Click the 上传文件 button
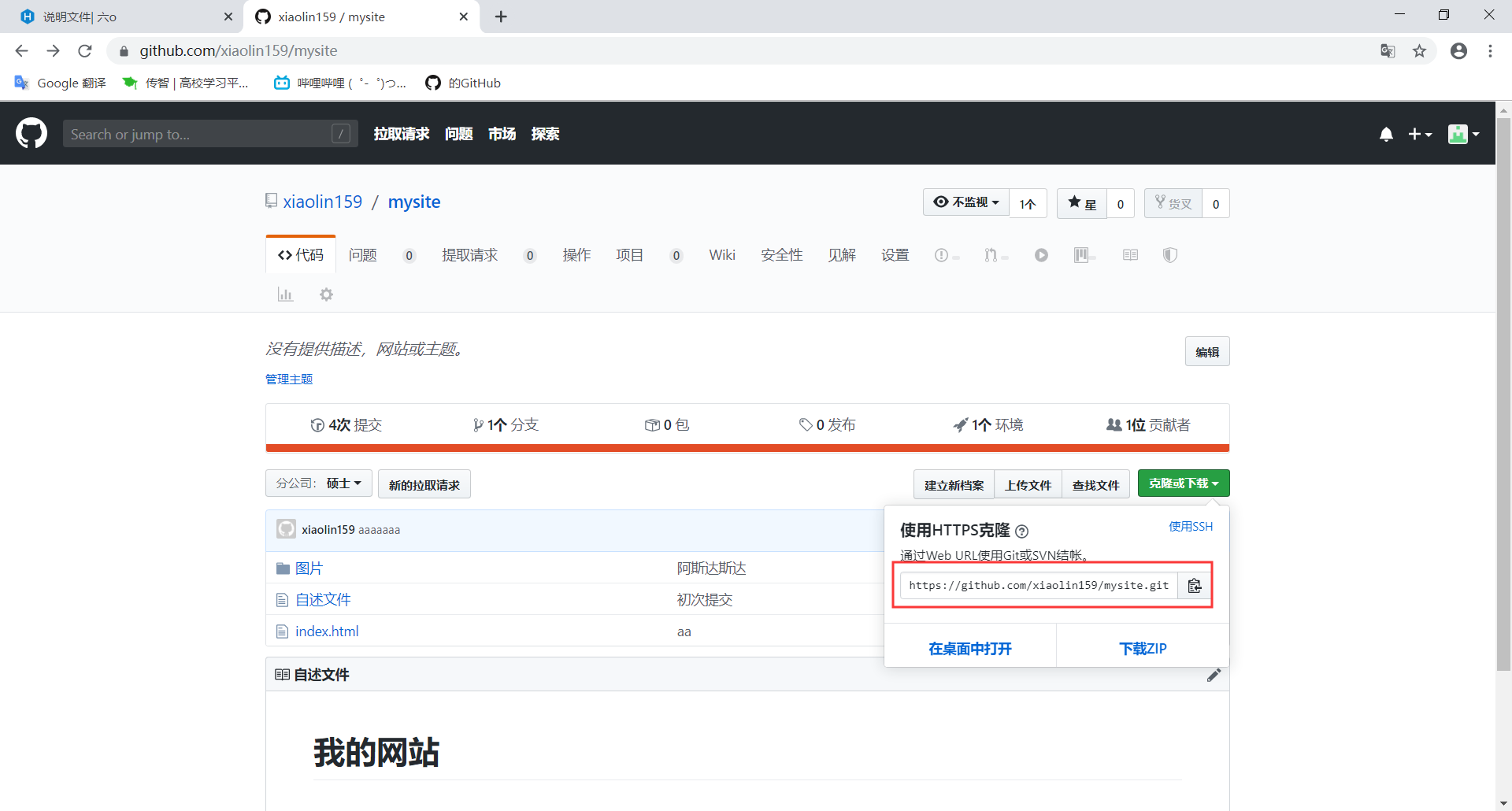Image resolution: width=1512 pixels, height=811 pixels. pyautogui.click(x=1028, y=485)
